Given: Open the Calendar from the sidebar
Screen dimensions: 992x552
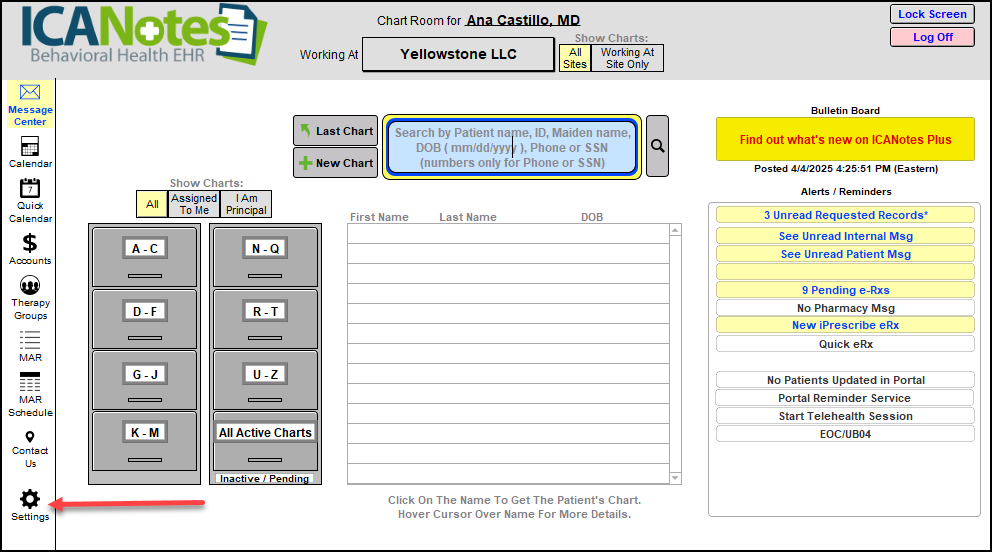Looking at the screenshot, I should 30,146.
